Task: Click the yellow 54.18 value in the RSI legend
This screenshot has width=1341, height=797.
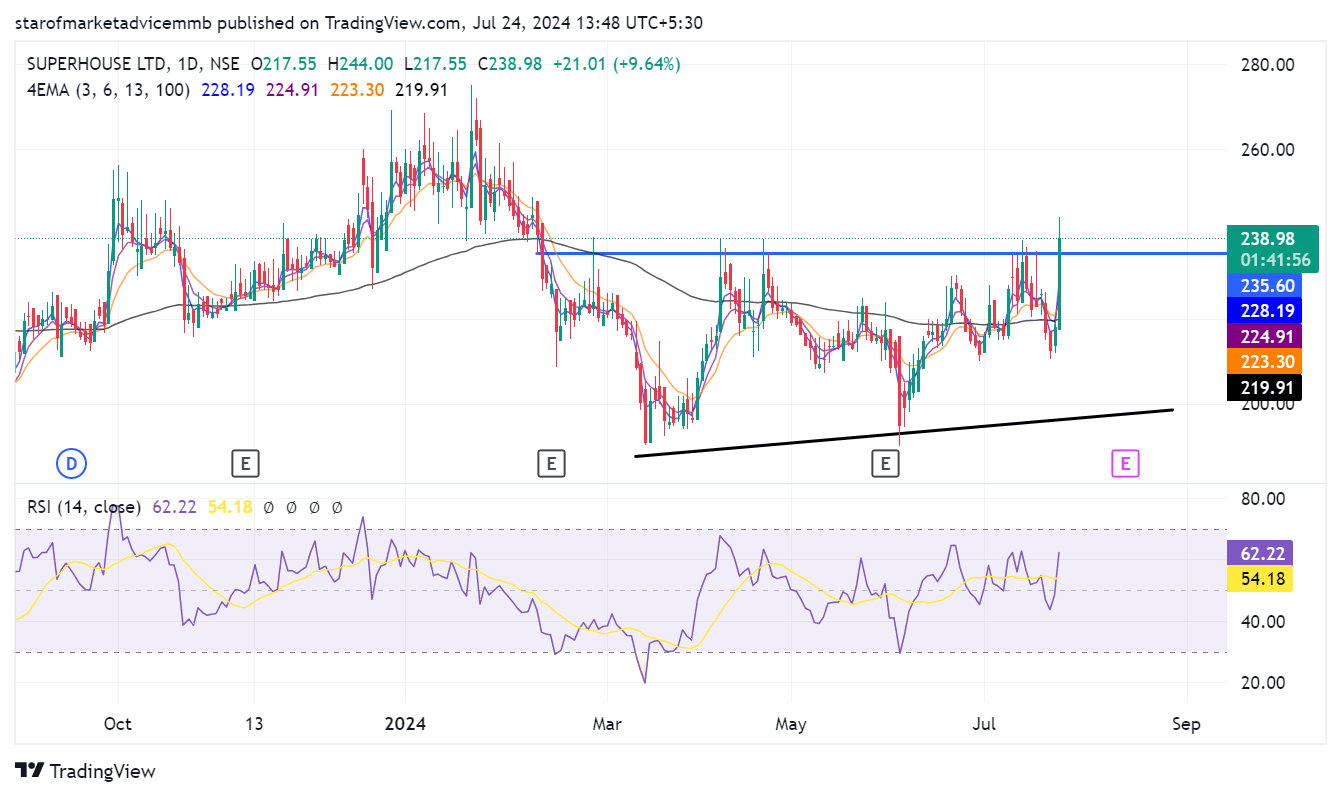Action: pyautogui.click(x=228, y=507)
